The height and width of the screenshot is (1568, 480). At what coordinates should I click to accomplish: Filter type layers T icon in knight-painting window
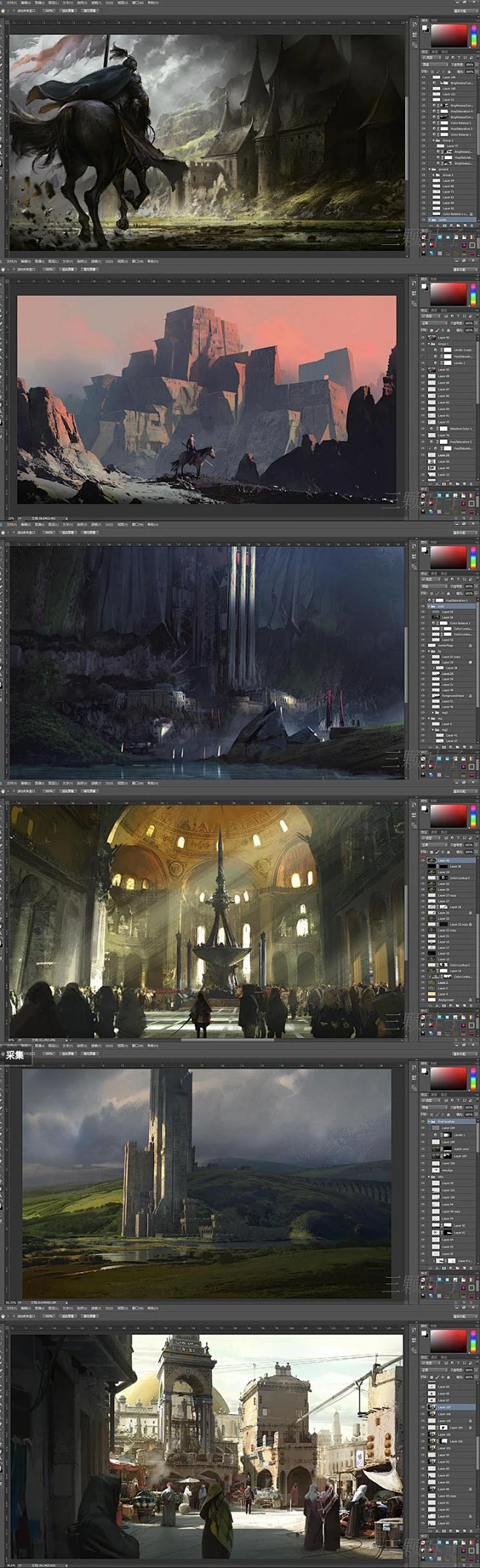pyautogui.click(x=459, y=58)
